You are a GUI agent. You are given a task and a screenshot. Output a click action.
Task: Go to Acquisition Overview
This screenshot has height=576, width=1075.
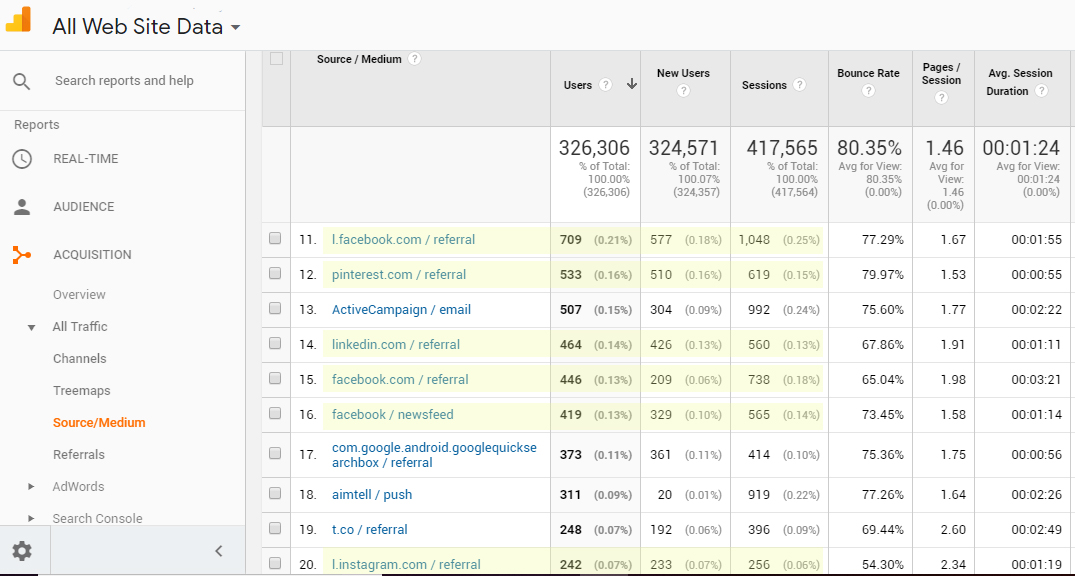[80, 295]
